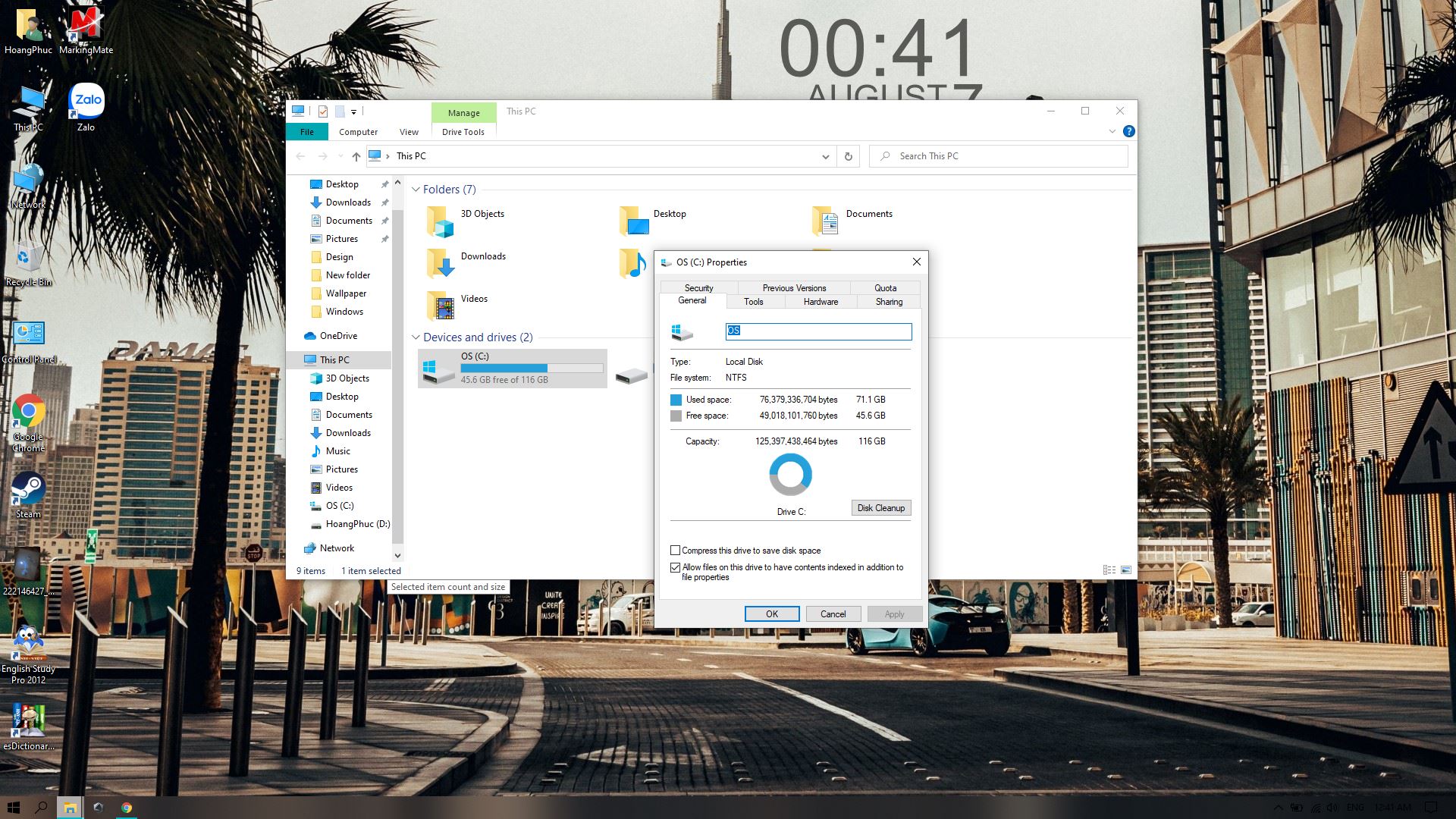Screen dimensions: 1456x819
Task: Click the drive label name field
Action: [x=818, y=331]
